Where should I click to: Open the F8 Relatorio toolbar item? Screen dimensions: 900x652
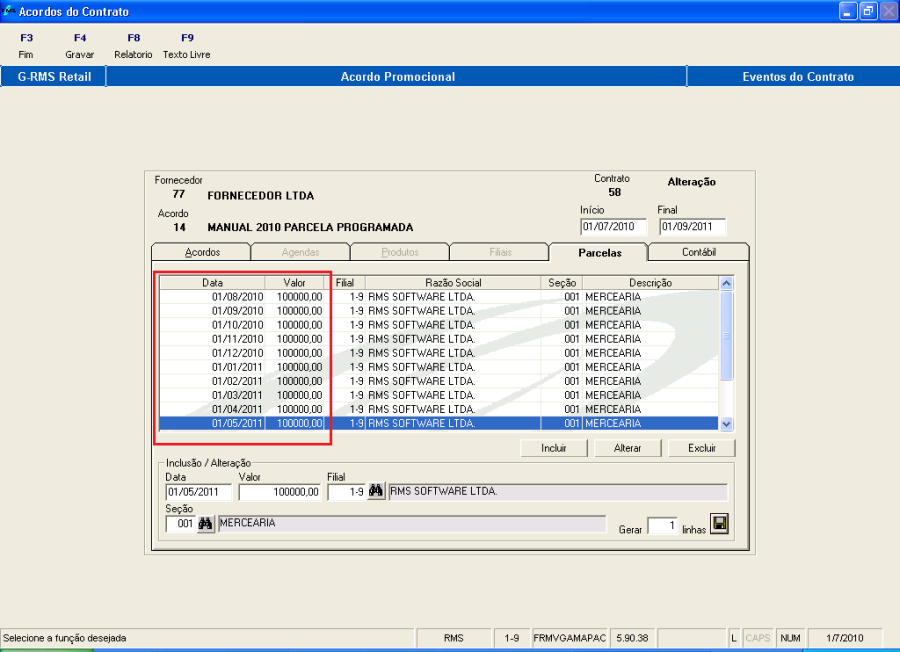coord(133,46)
